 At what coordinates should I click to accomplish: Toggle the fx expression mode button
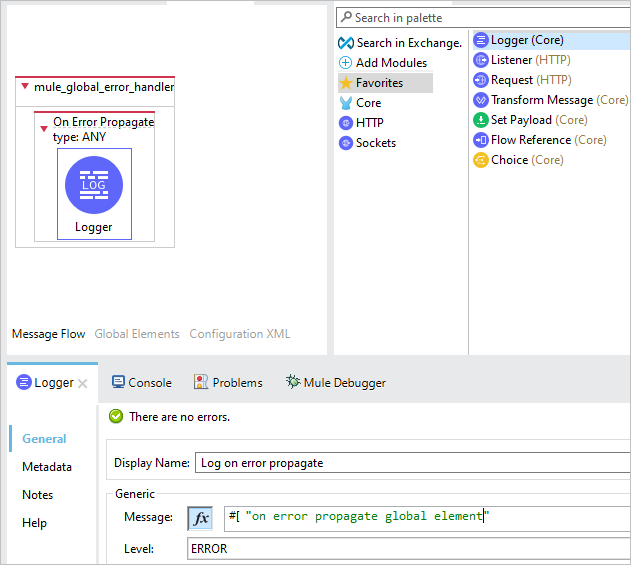pyautogui.click(x=200, y=518)
